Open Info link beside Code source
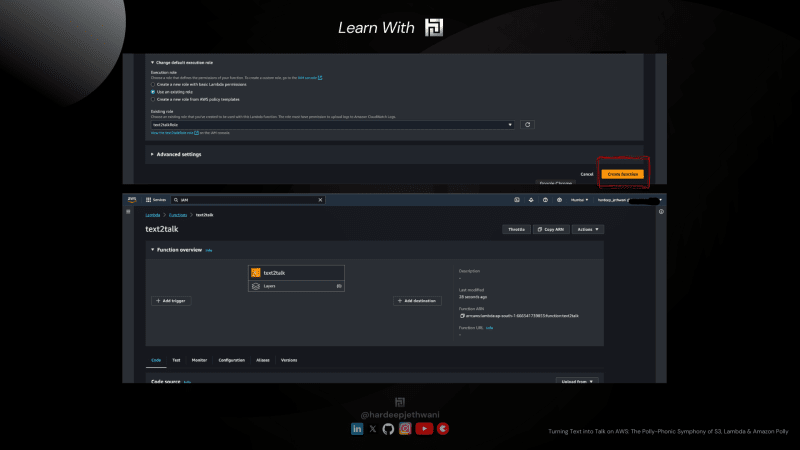Screen dimensions: 800x450 (187, 382)
